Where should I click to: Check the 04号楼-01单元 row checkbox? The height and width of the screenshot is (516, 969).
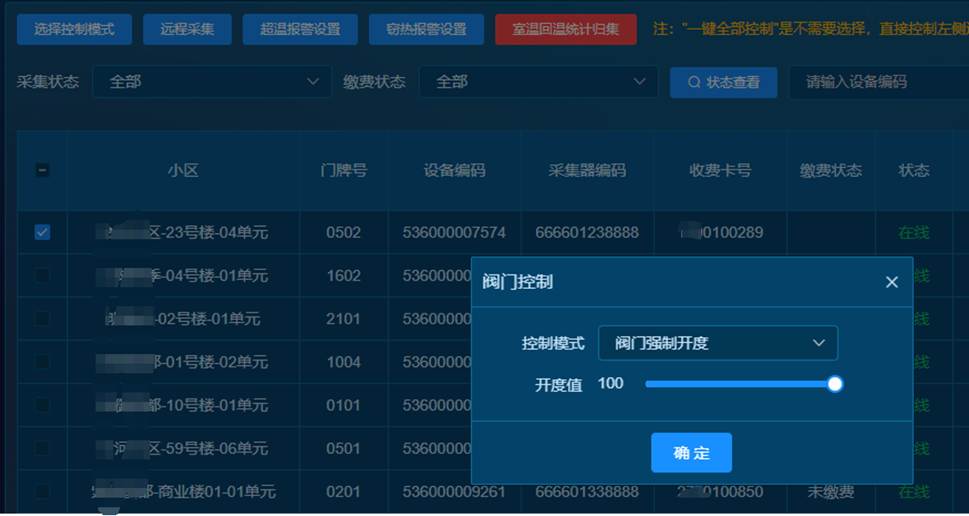pyautogui.click(x=42, y=275)
